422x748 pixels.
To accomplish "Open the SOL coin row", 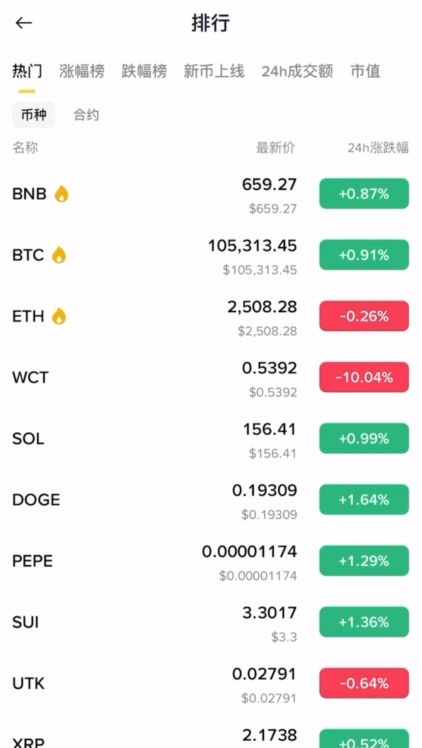I will pos(211,438).
